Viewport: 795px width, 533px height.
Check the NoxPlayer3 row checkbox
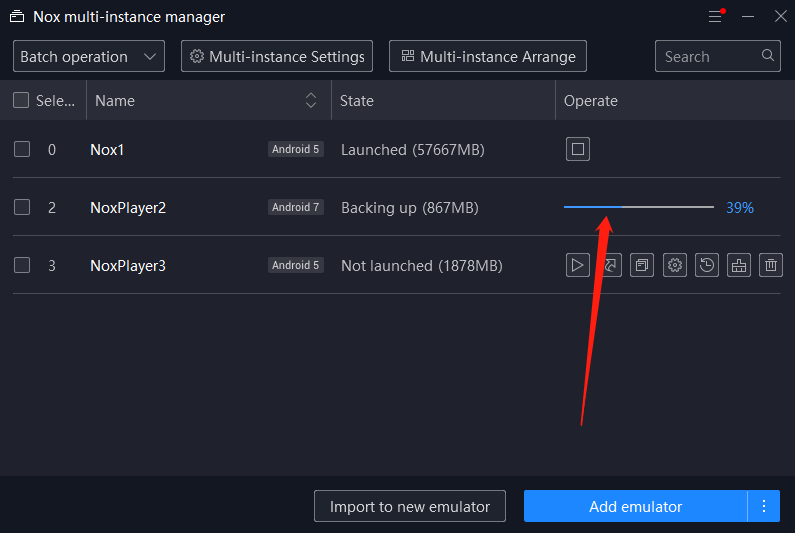pyautogui.click(x=22, y=265)
